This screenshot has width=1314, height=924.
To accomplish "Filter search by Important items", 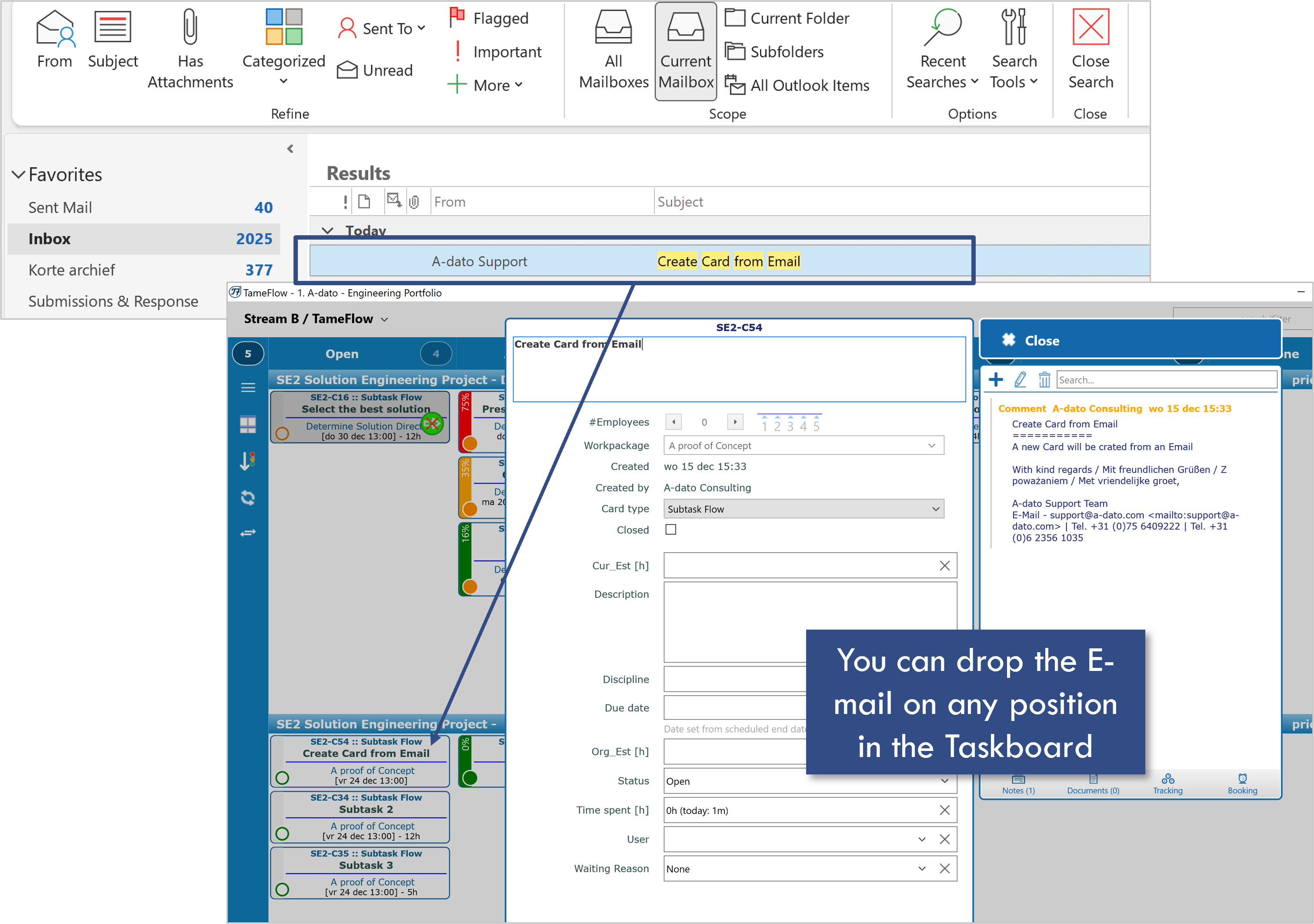I will [496, 51].
